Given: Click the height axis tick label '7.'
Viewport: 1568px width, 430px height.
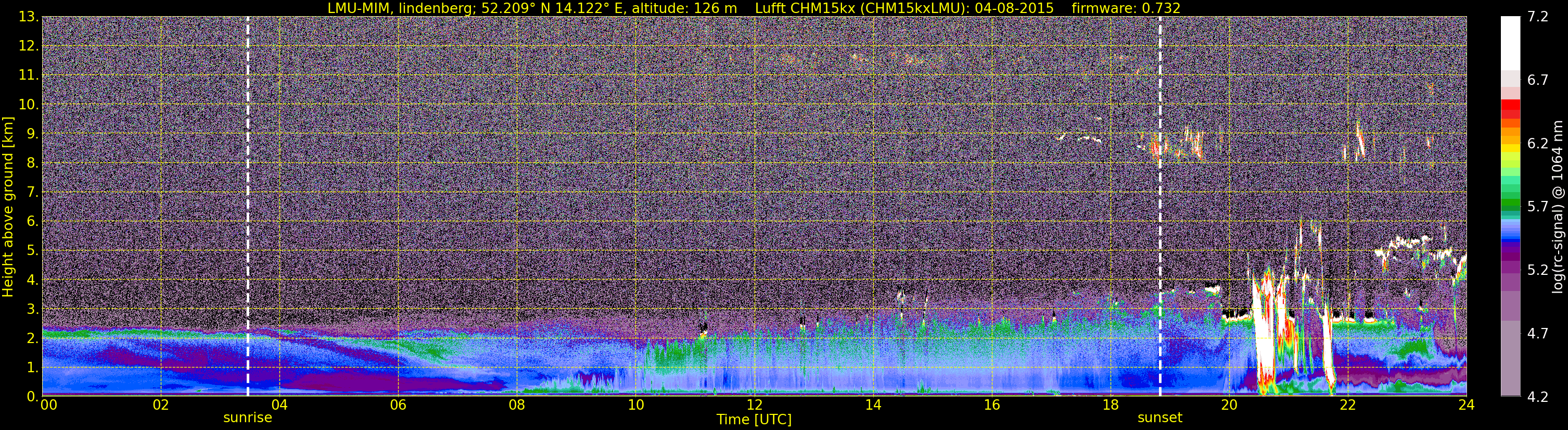Looking at the screenshot, I should coord(32,193).
